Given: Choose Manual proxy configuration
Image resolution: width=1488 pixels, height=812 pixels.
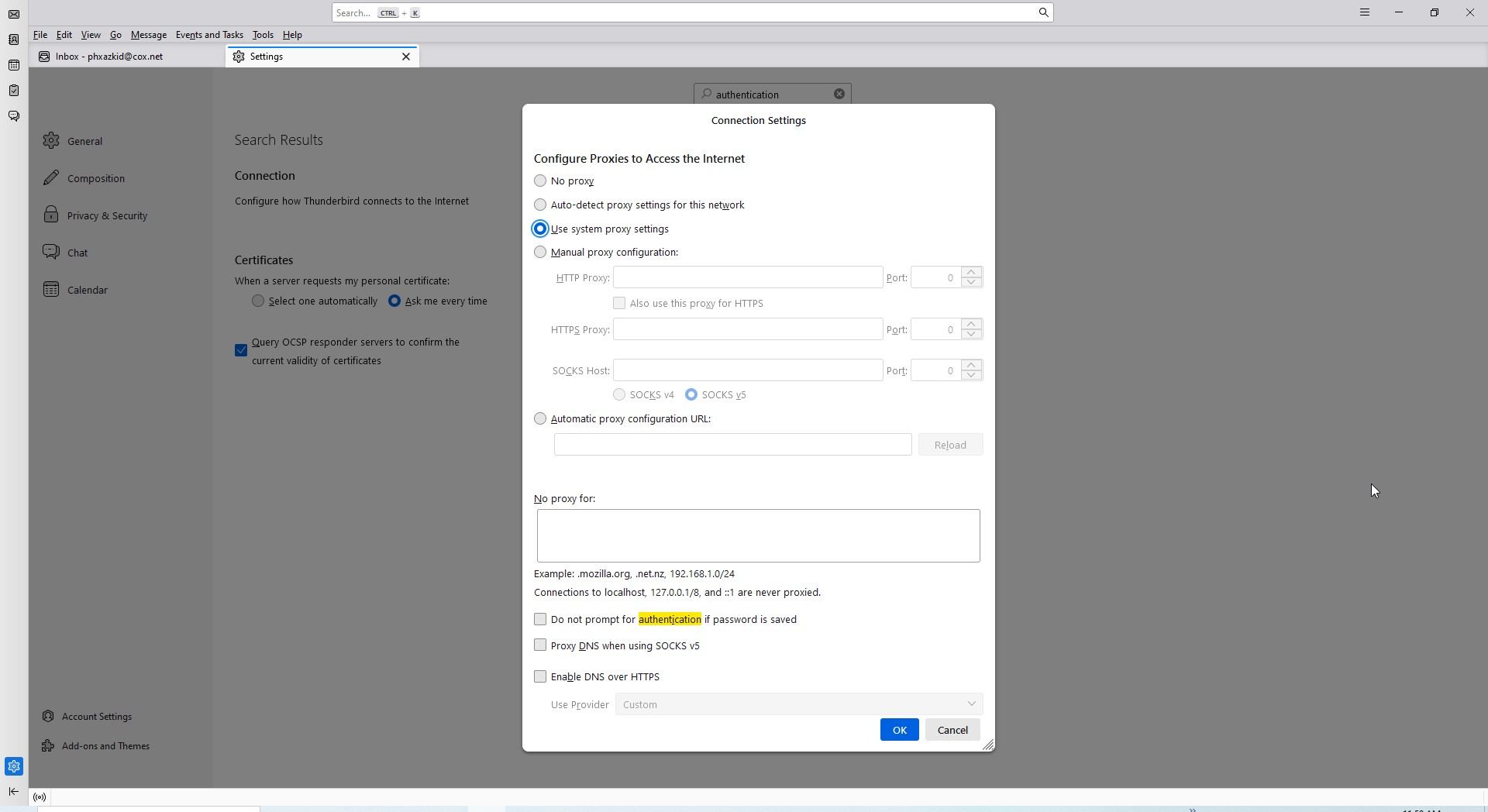Looking at the screenshot, I should pos(540,252).
